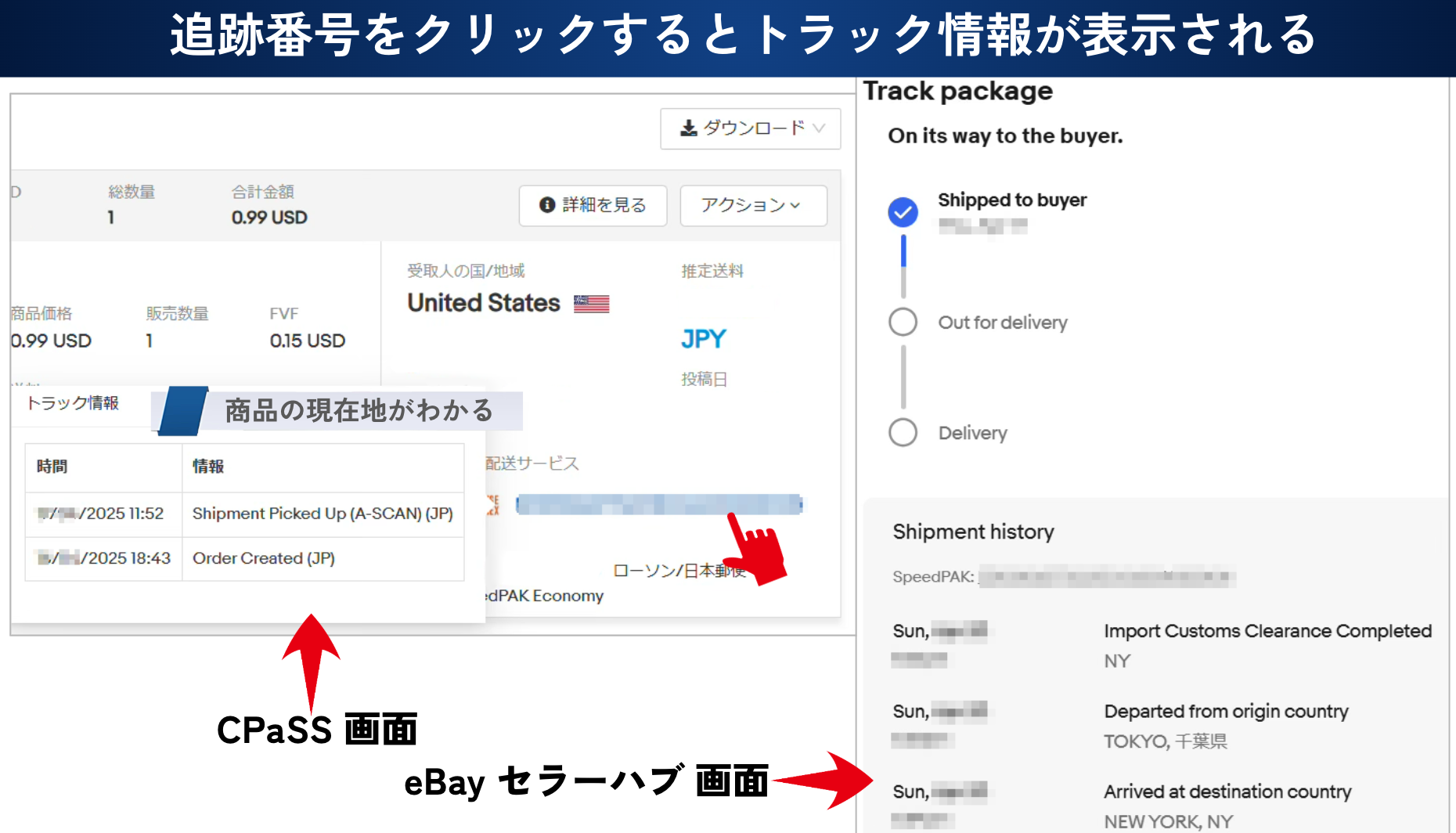
Task: Select the Out for delivery step circle
Action: tap(903, 322)
